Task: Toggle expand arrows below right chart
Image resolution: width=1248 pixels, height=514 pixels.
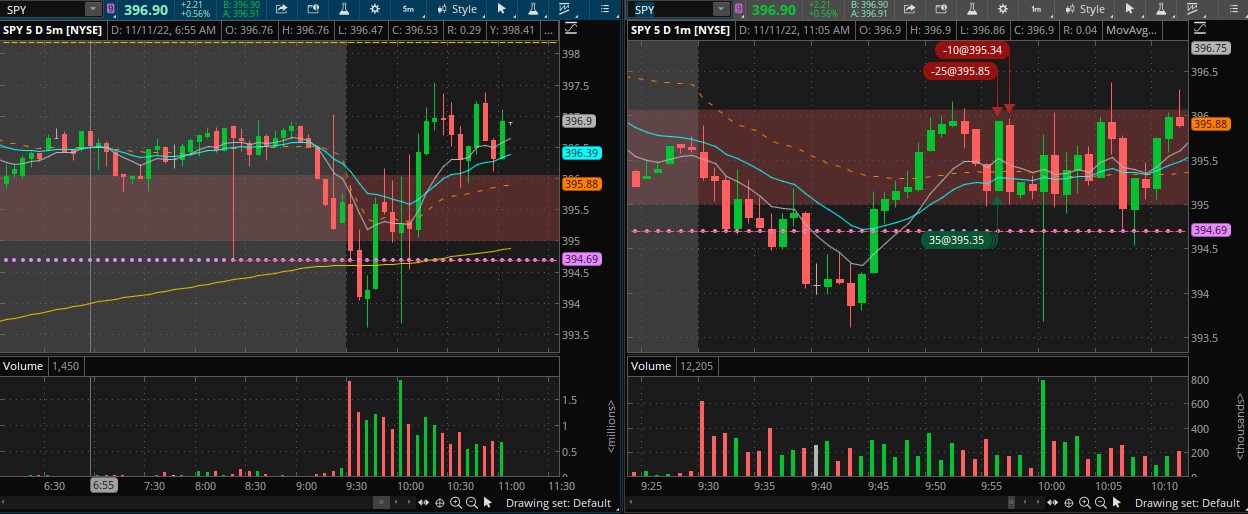Action: (1055, 503)
